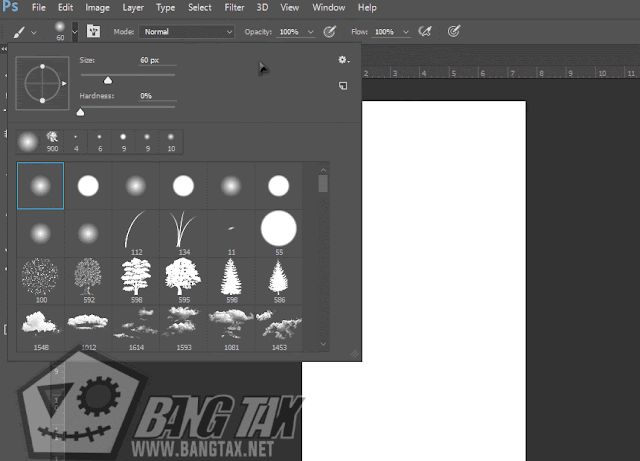Click the Hardness value field 0%
The image size is (640, 461).
click(158, 96)
